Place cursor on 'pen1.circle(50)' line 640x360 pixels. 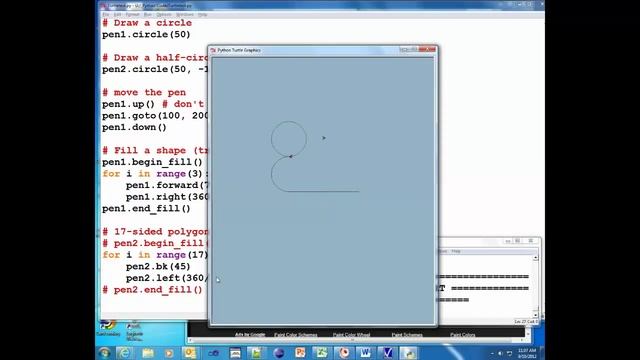146,34
